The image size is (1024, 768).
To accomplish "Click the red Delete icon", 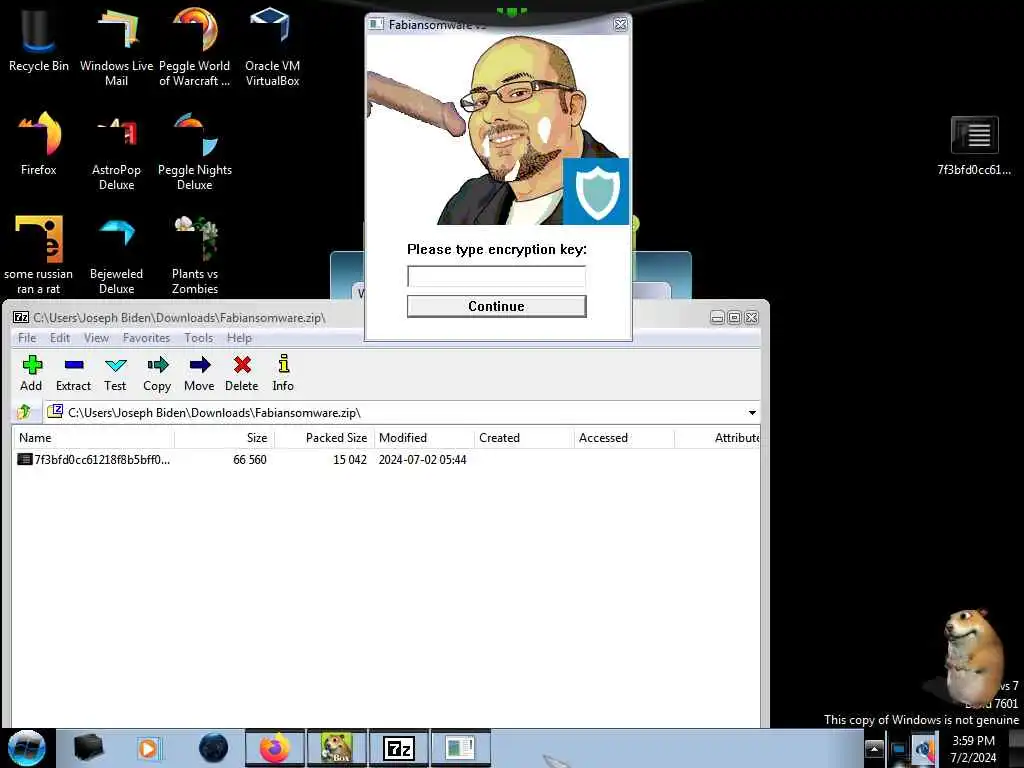I will pos(242,373).
